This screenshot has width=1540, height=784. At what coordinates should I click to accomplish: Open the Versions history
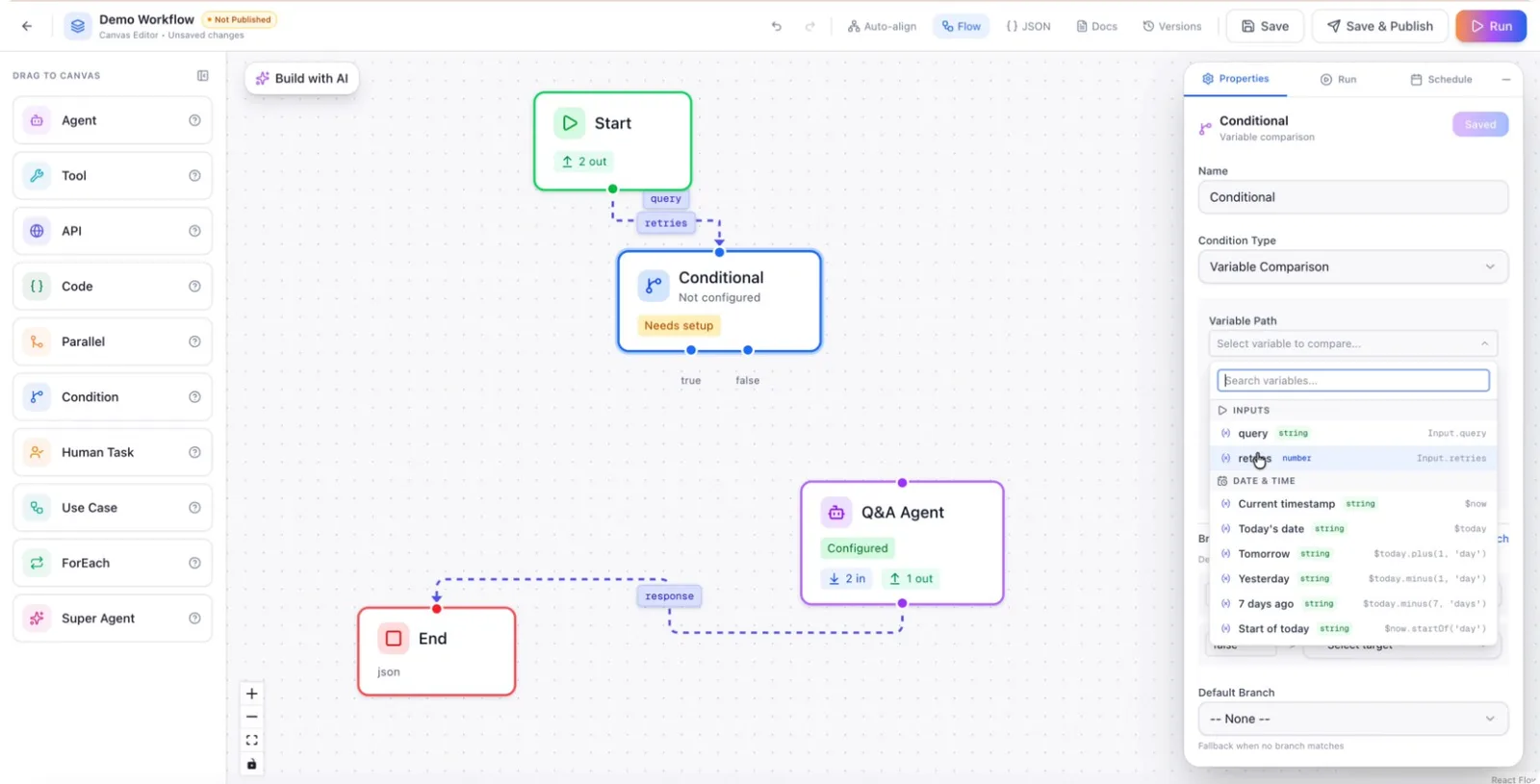click(1172, 26)
